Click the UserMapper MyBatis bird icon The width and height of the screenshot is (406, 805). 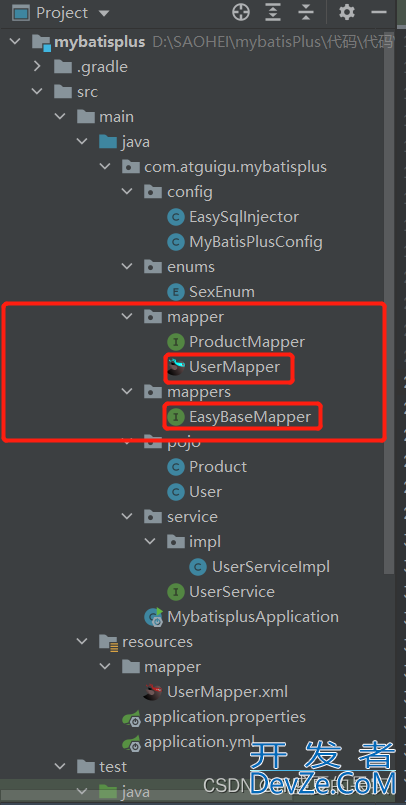tap(176, 367)
